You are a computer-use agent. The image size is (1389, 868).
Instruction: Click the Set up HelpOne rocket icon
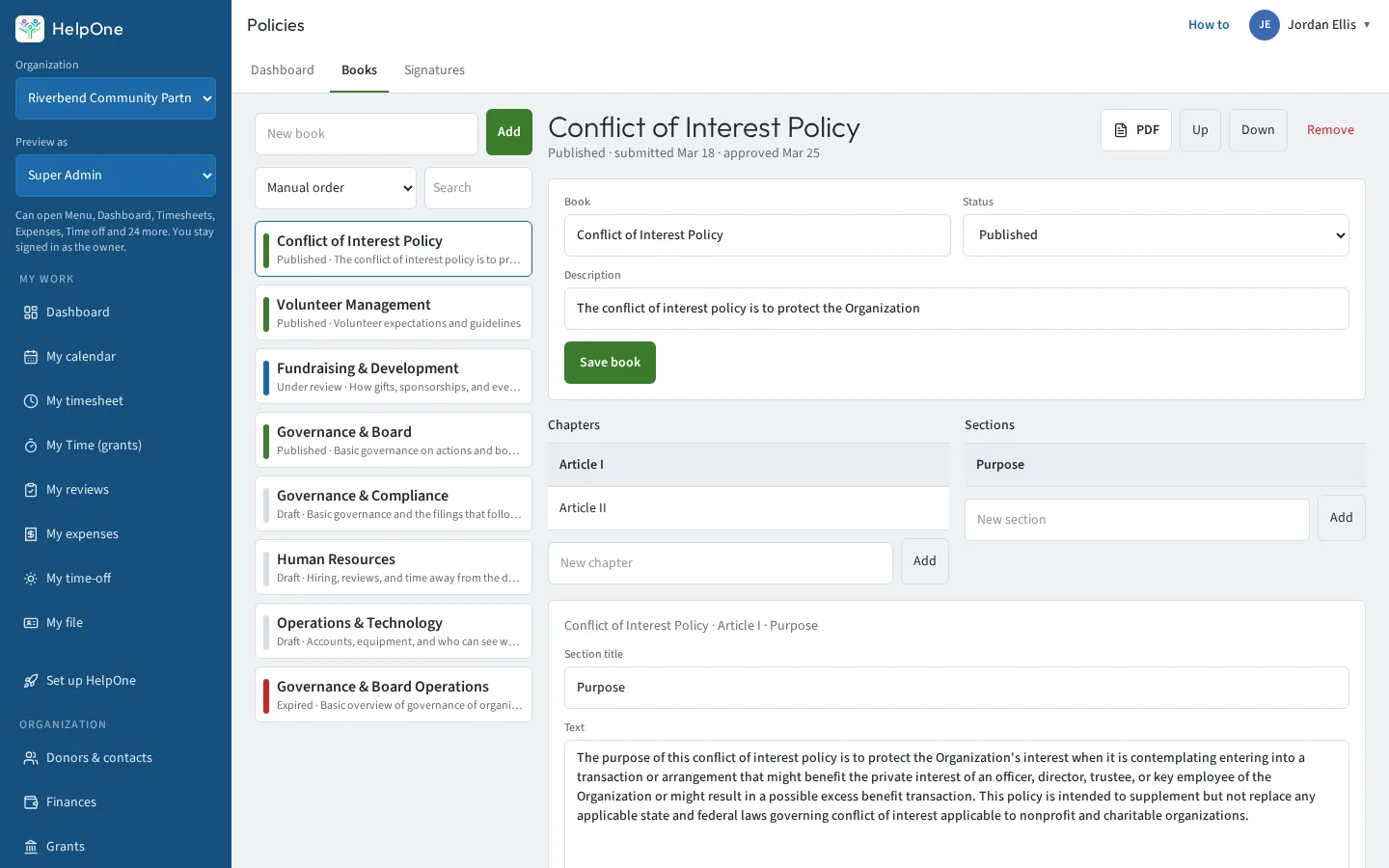point(31,681)
